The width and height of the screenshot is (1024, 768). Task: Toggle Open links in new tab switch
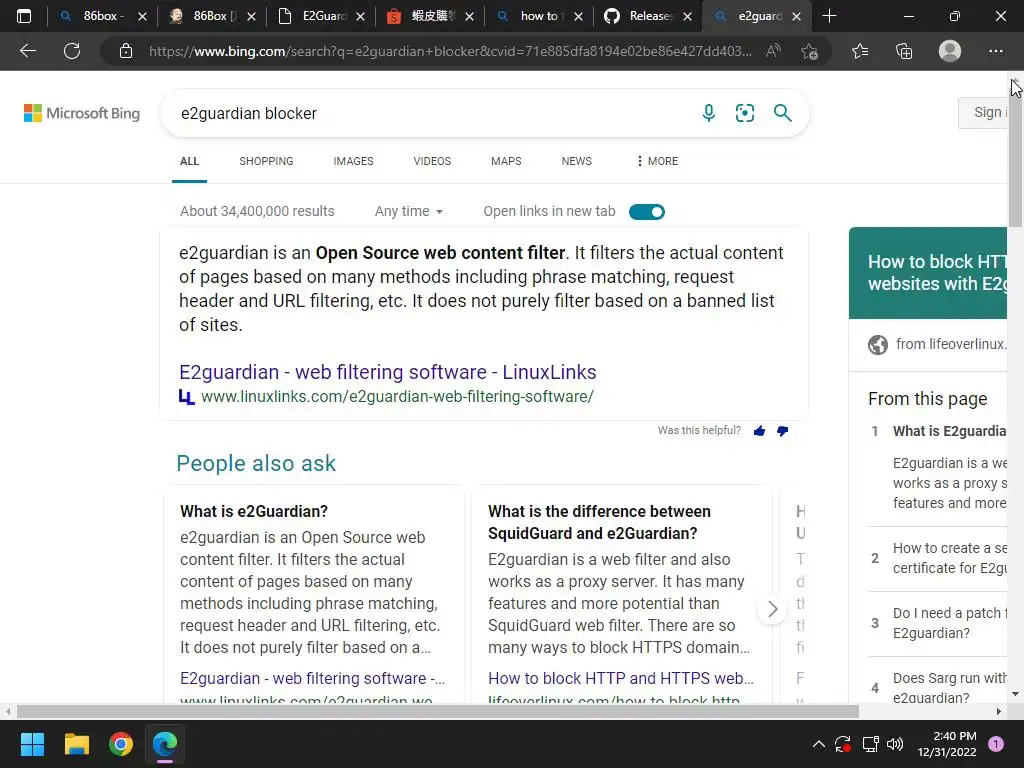(x=647, y=212)
